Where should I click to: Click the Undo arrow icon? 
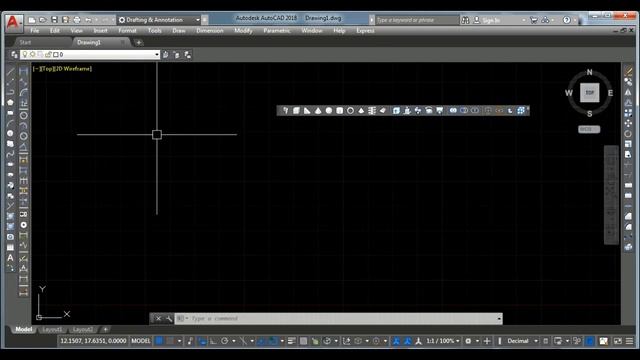pos(88,20)
